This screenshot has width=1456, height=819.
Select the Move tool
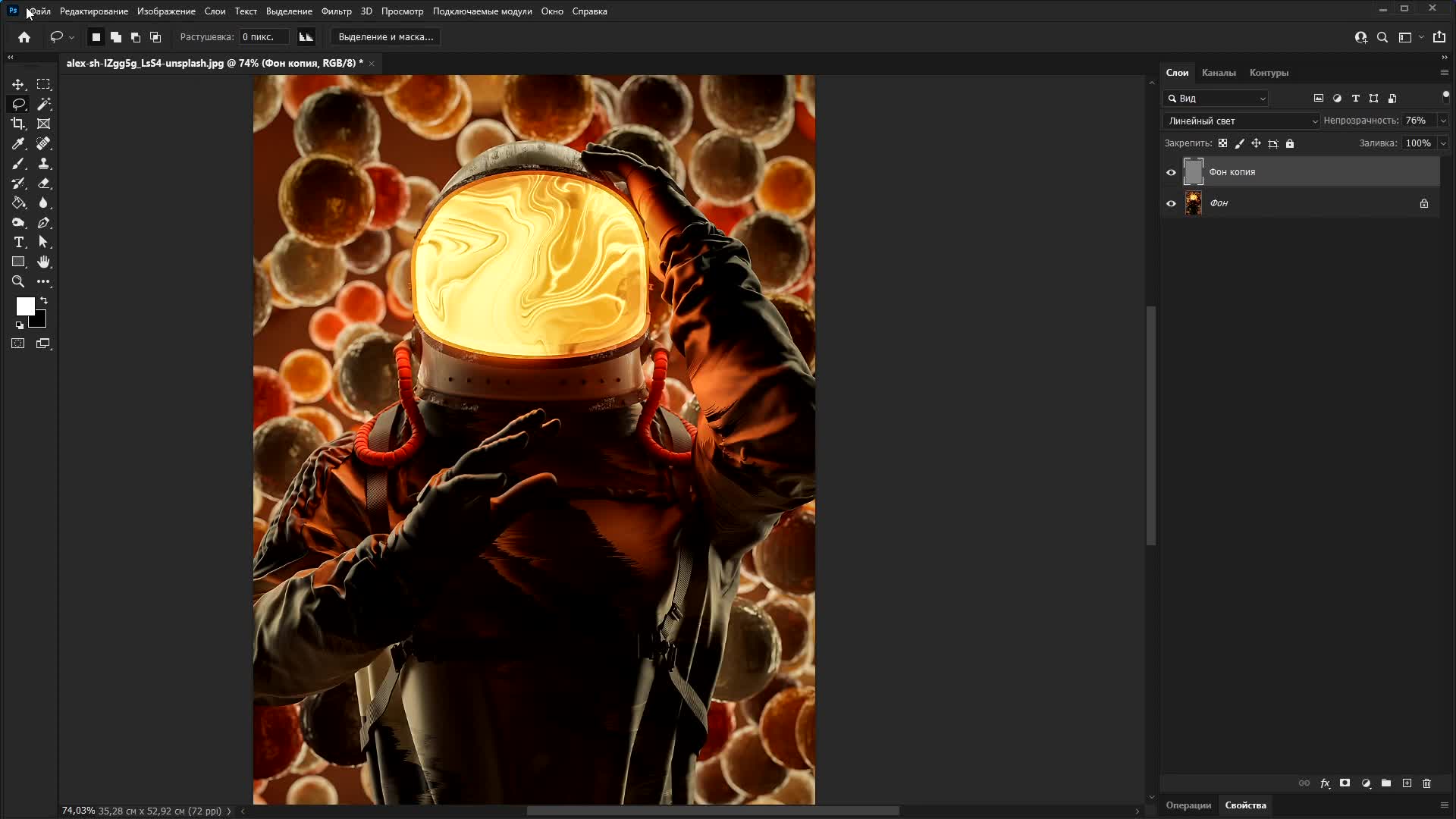(x=18, y=84)
